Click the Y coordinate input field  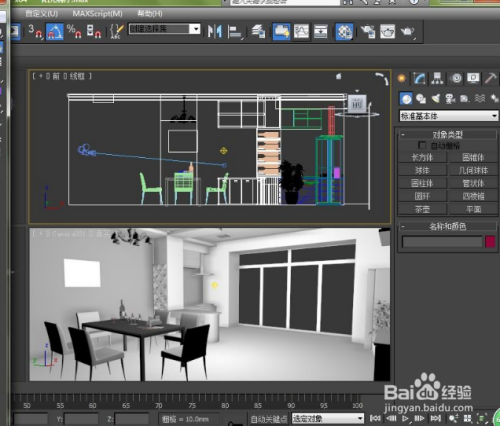[81, 419]
